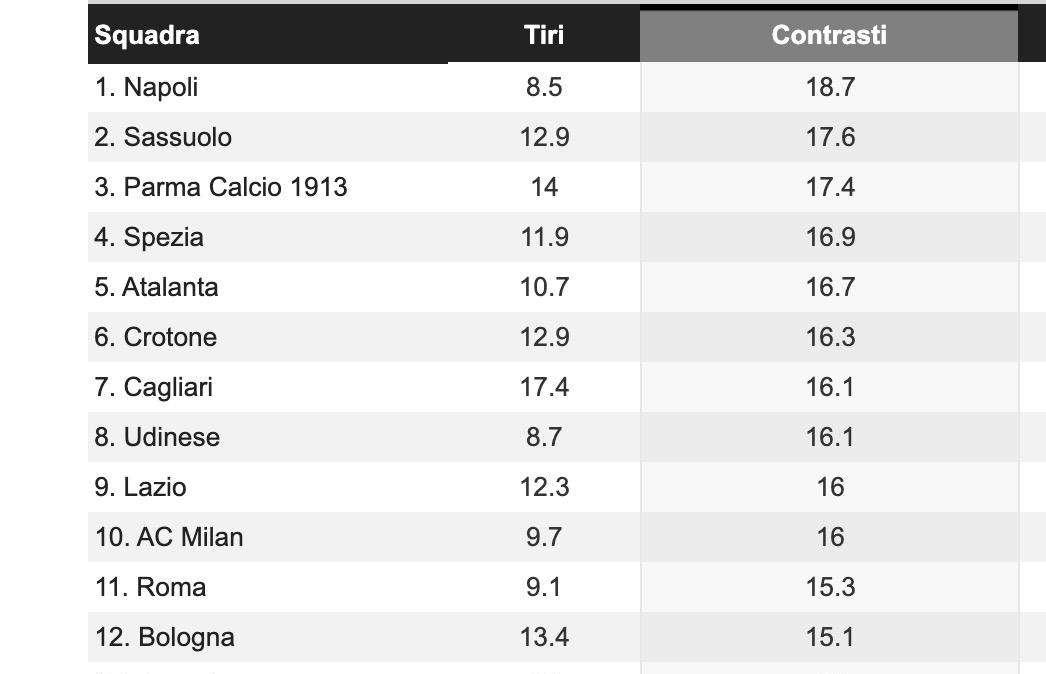Viewport: 1046px width, 674px height.
Task: Select Cagliari team name
Action: pos(153,388)
